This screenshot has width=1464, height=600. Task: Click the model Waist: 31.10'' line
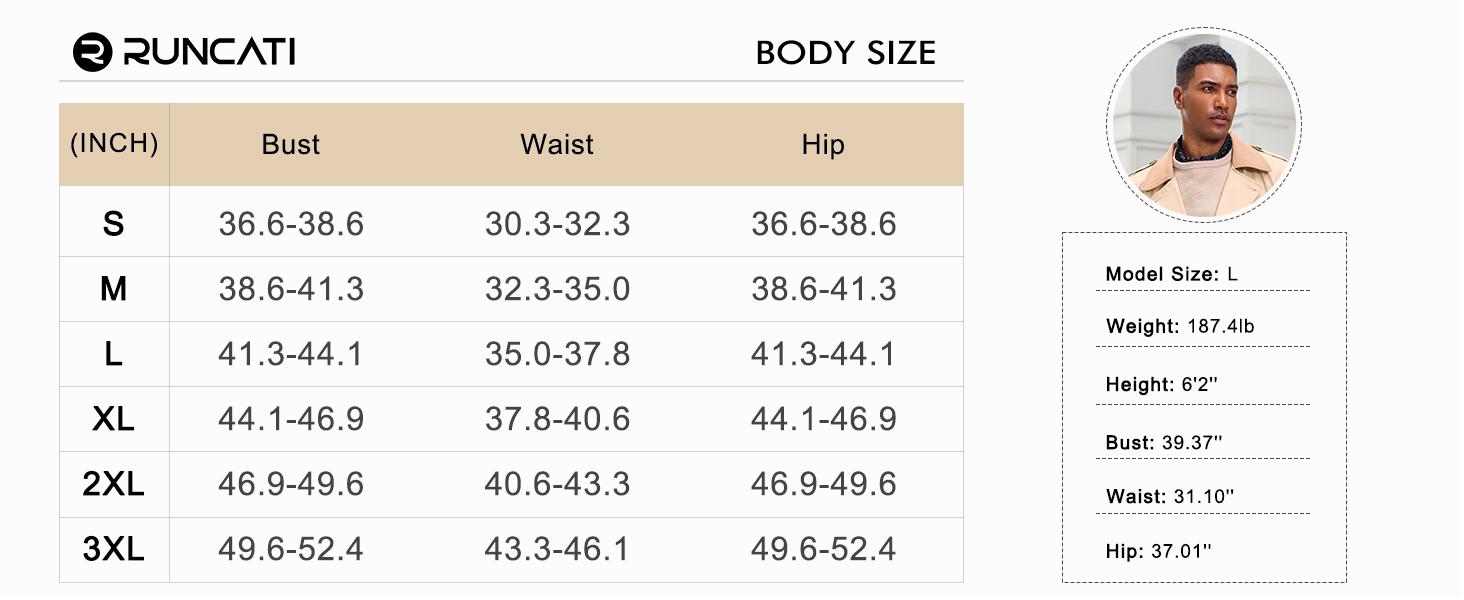(1170, 496)
